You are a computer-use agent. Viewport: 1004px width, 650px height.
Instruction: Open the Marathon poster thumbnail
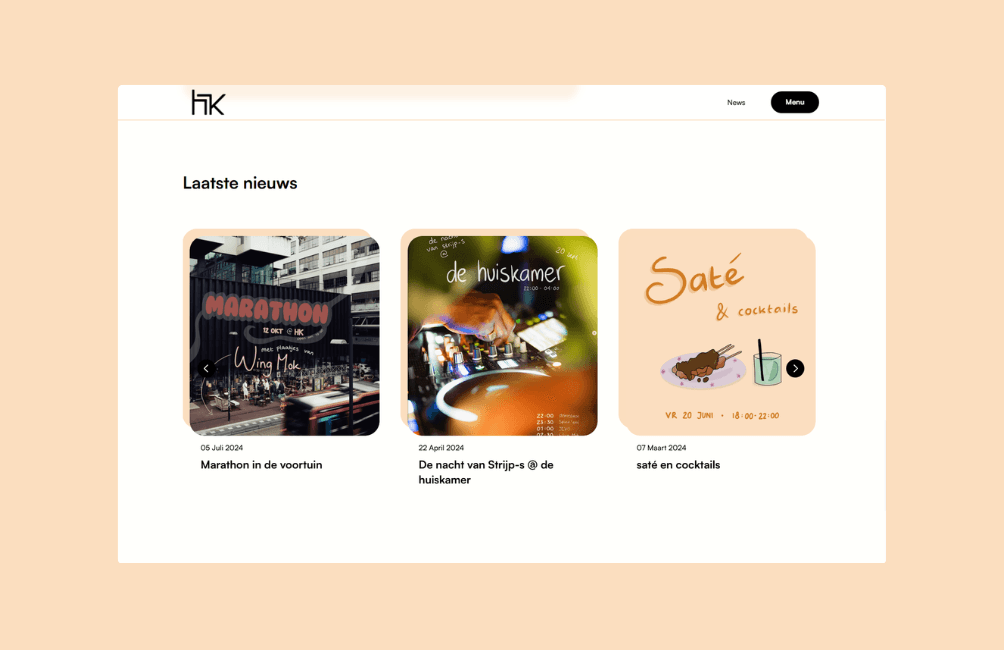284,336
